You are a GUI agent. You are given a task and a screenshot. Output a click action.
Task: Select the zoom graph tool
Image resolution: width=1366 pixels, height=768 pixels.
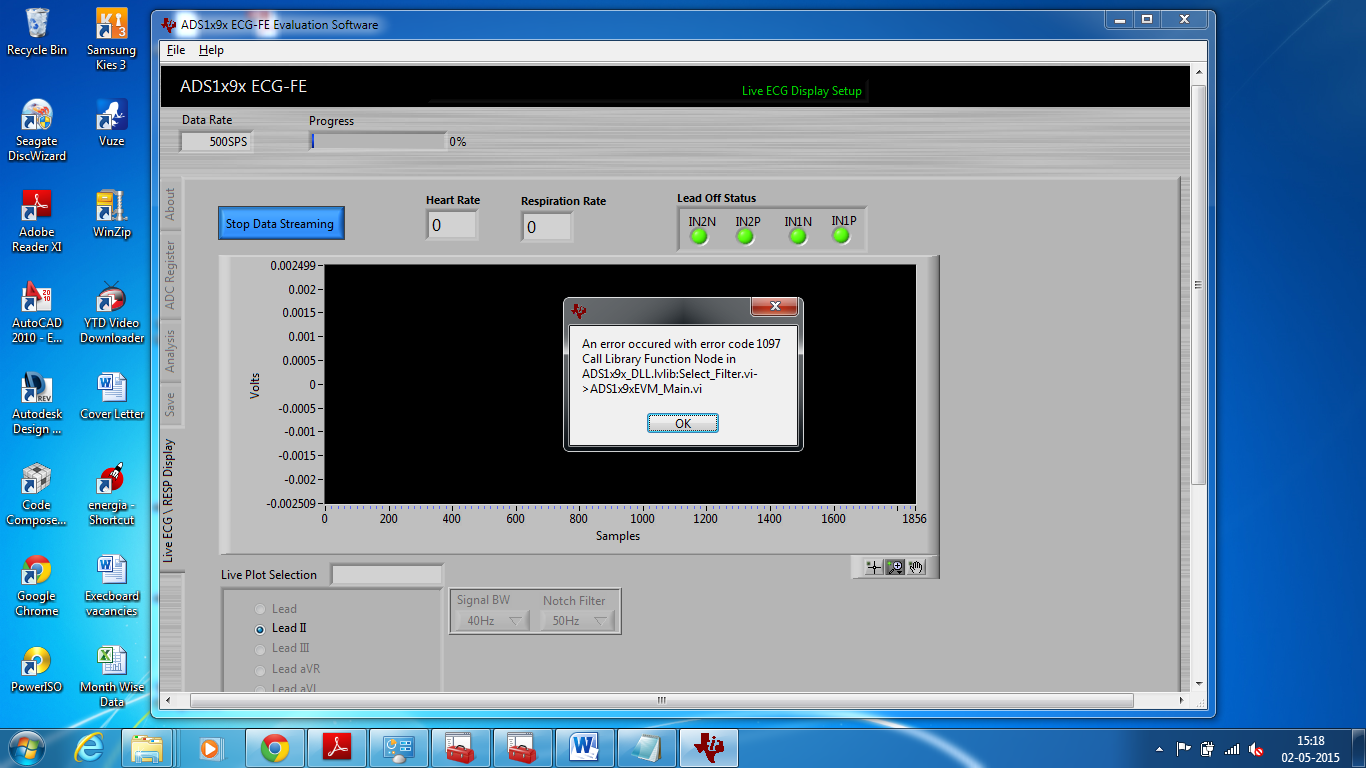(x=895, y=567)
